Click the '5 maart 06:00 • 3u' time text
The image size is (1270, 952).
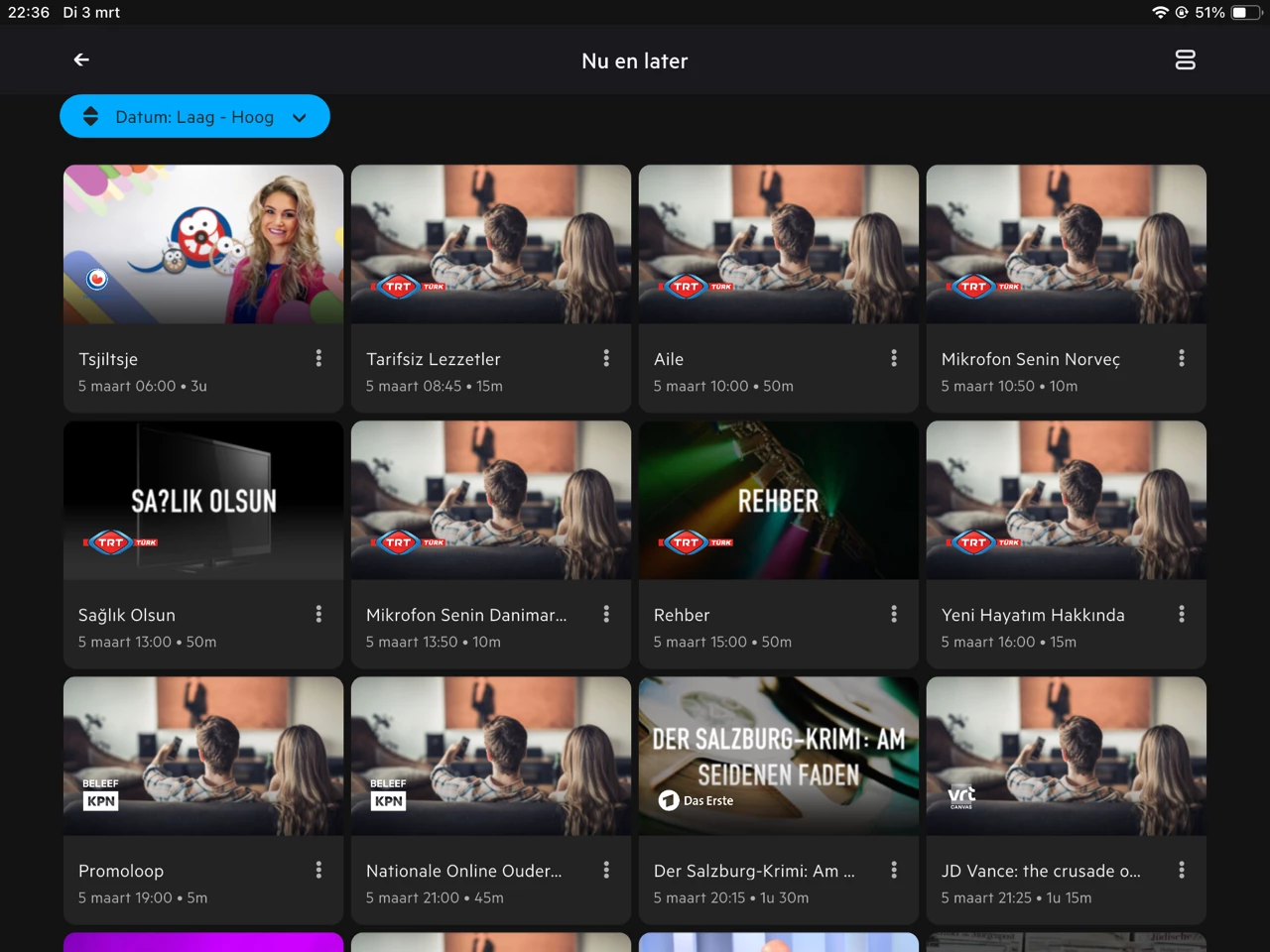point(143,386)
